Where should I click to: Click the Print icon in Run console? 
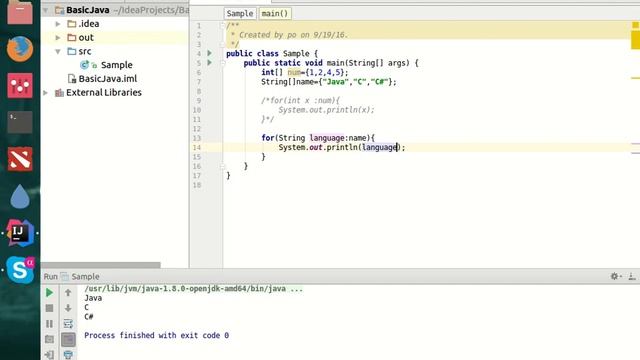68,354
